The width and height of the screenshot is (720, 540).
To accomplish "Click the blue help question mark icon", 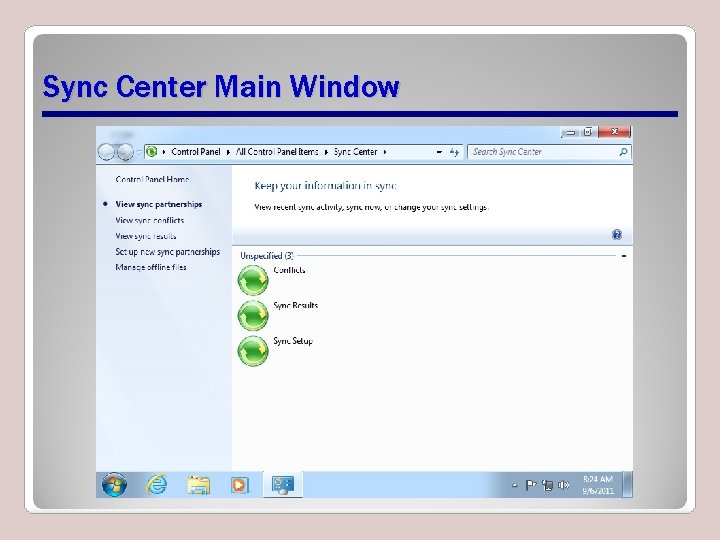I will [x=617, y=235].
